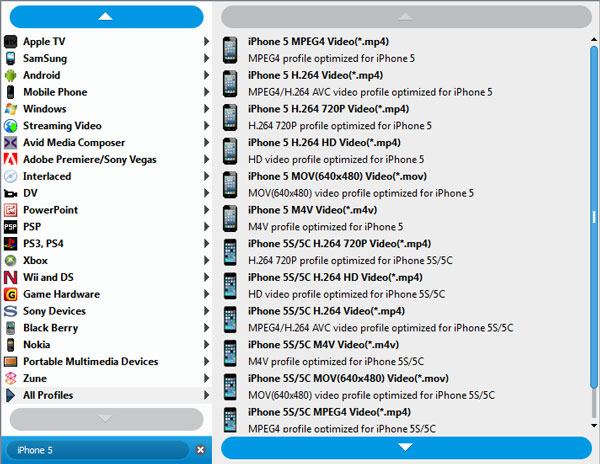This screenshot has height=464, width=600.
Task: Select iPhone 5S/5C MPEG4 Video(*.mp4)
Action: (x=406, y=419)
